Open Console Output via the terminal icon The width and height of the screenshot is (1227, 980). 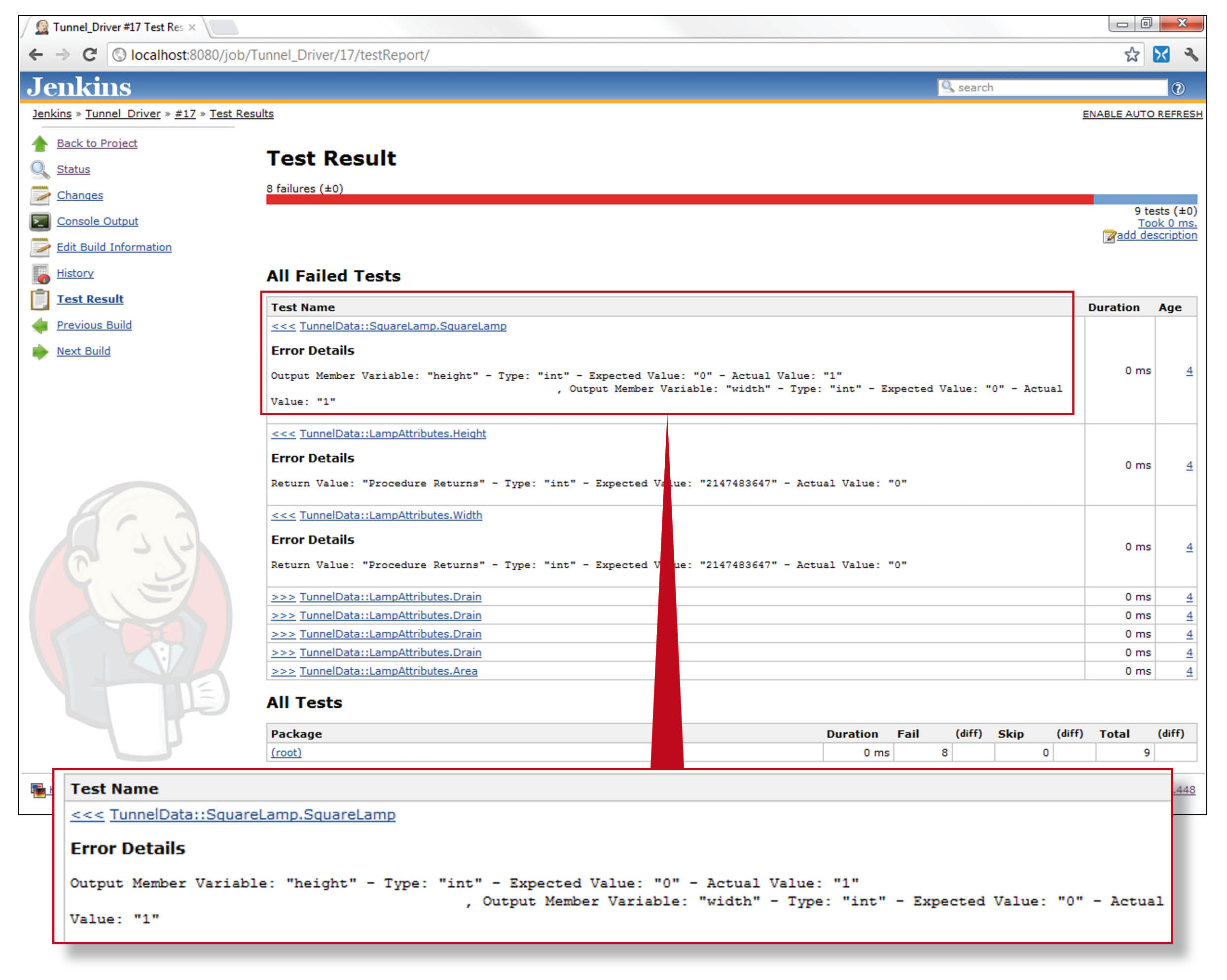pyautogui.click(x=39, y=221)
